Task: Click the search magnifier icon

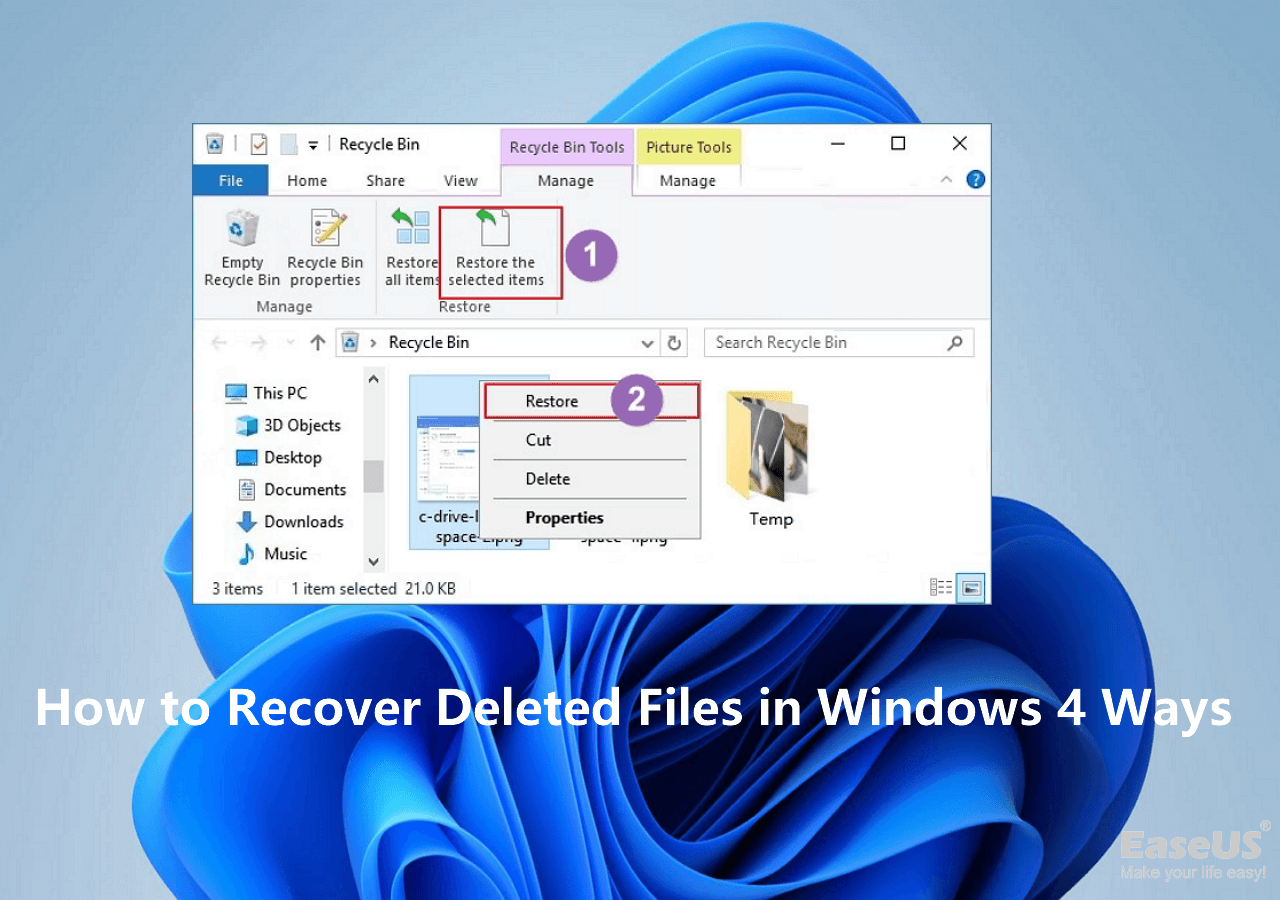Action: click(955, 342)
